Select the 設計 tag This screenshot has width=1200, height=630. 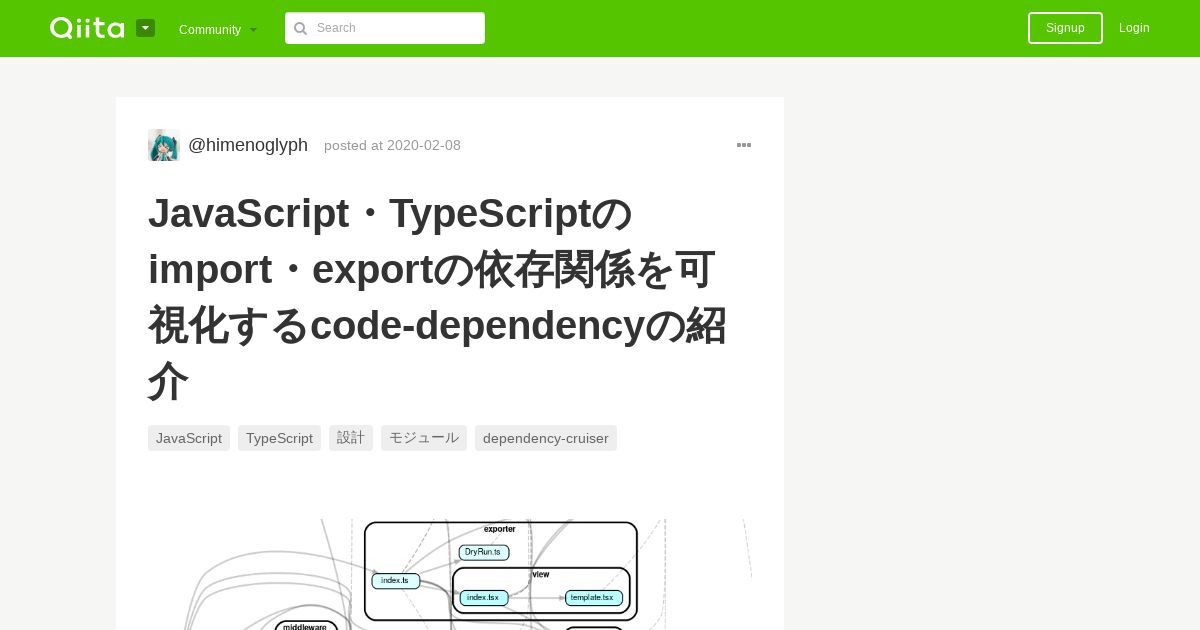click(x=351, y=438)
